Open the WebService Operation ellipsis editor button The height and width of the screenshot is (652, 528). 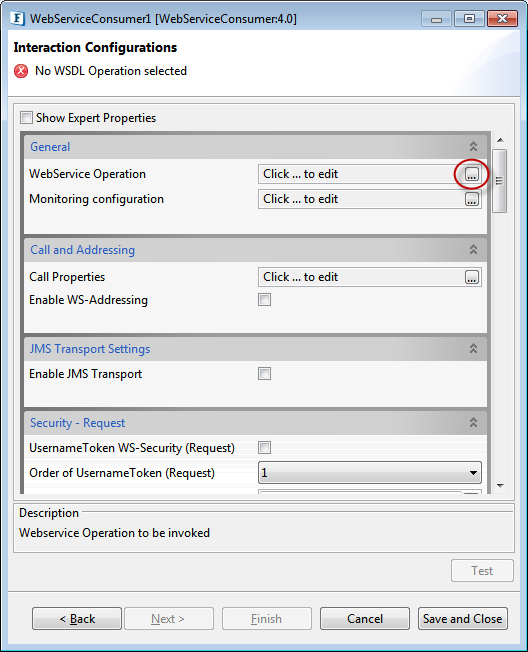point(471,174)
